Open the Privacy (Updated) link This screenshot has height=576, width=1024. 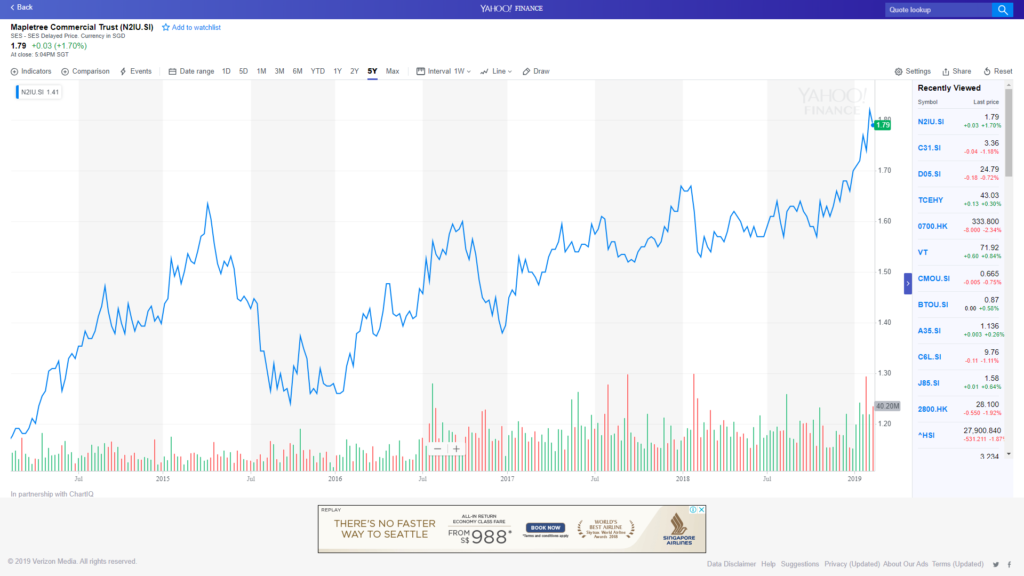coord(852,564)
